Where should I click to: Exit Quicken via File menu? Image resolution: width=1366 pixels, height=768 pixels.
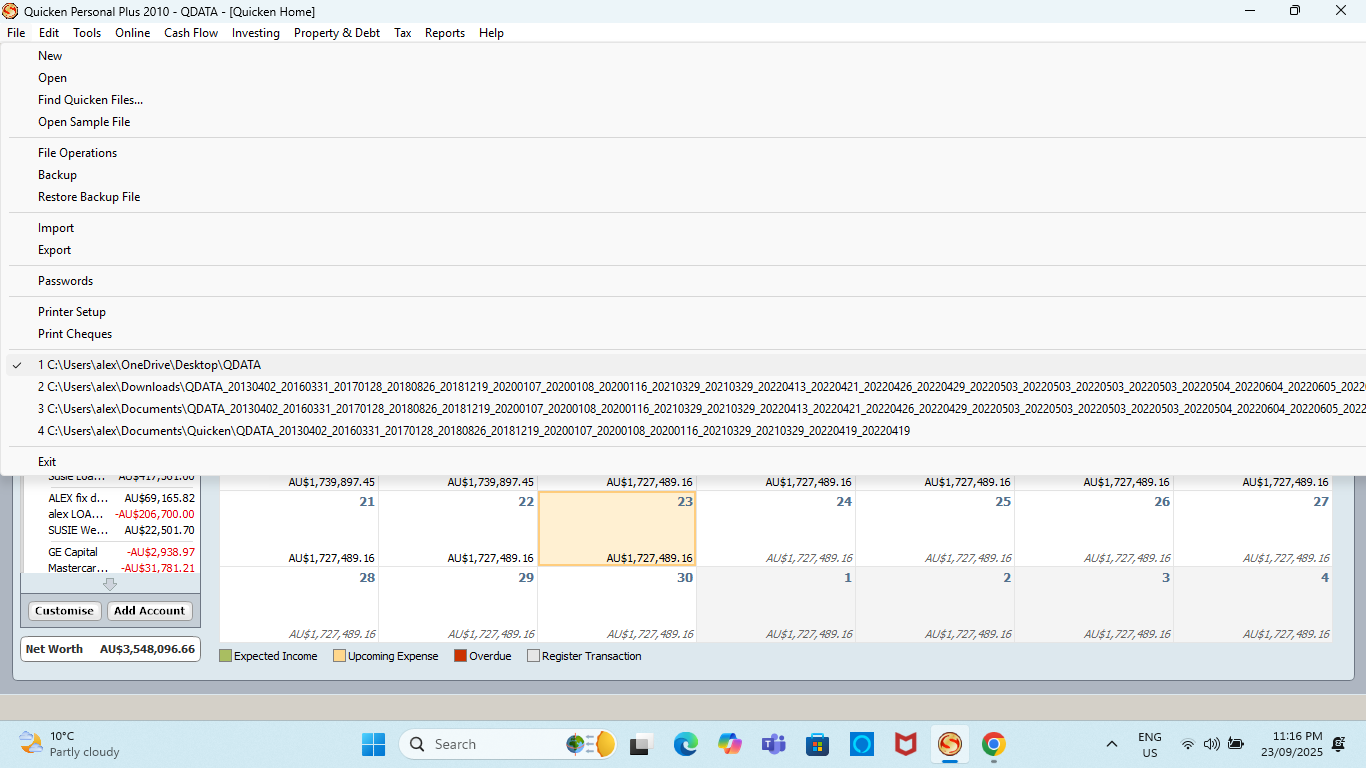coord(47,462)
